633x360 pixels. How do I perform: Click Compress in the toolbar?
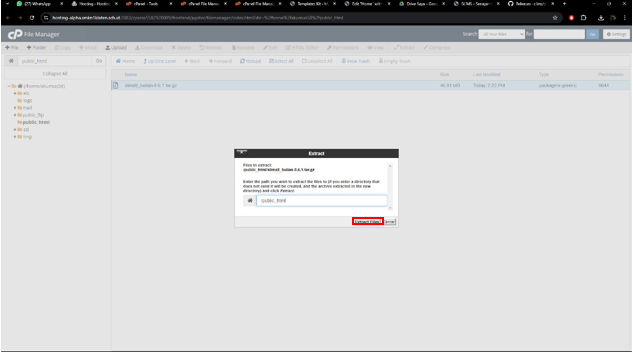pos(437,48)
